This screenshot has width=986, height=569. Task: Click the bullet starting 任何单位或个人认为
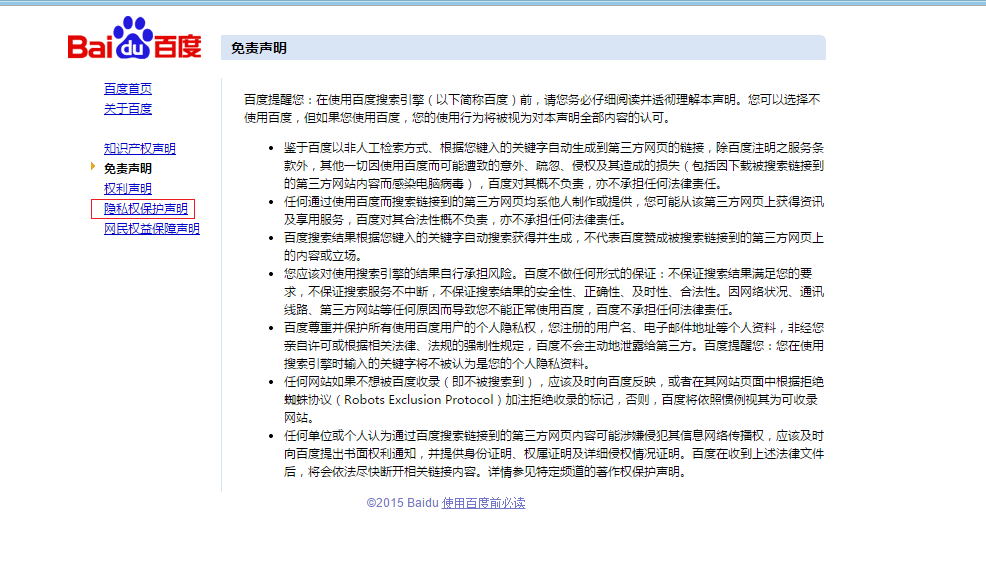(x=553, y=454)
